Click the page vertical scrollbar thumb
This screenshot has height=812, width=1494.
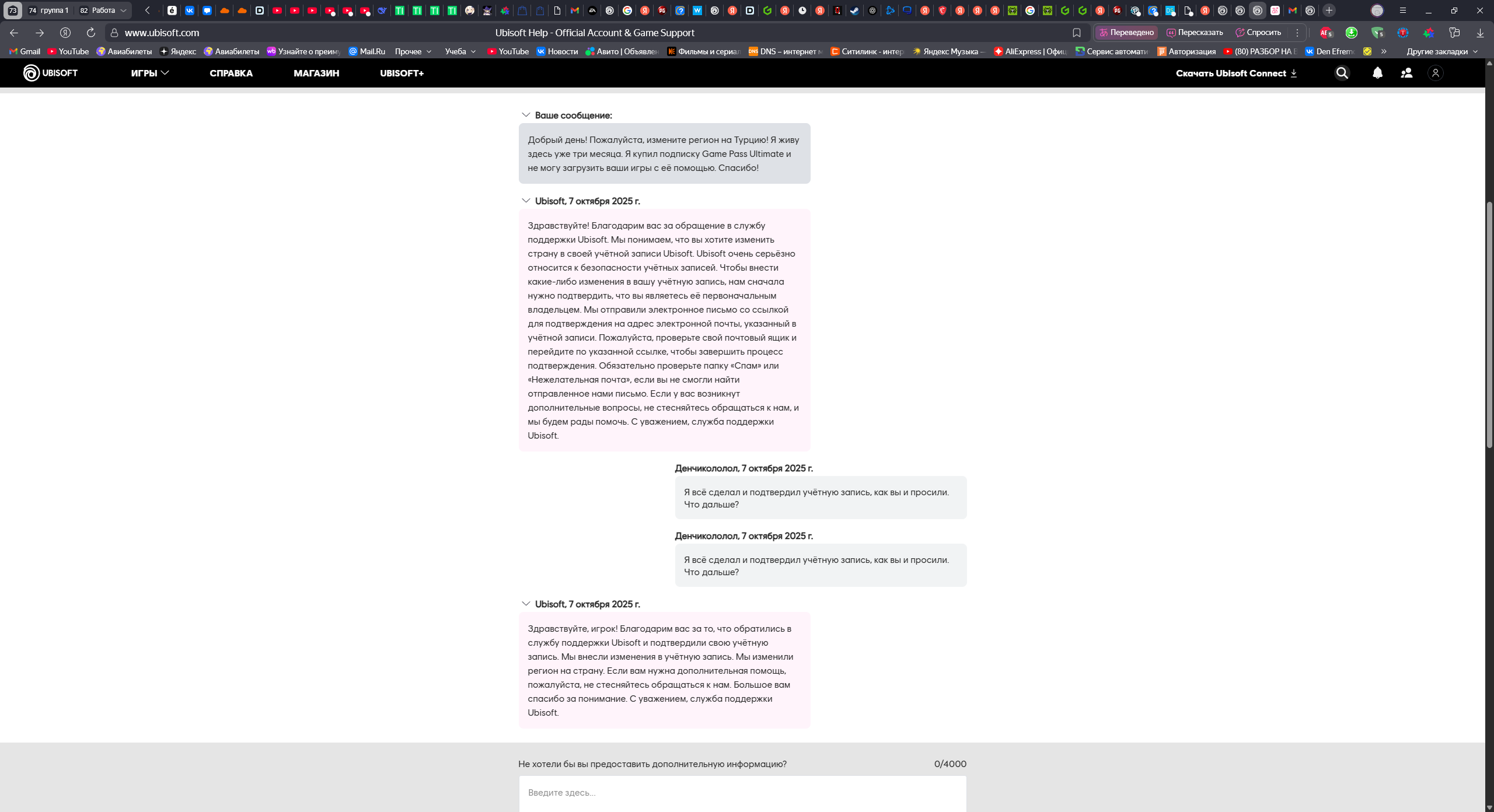coord(1489,324)
